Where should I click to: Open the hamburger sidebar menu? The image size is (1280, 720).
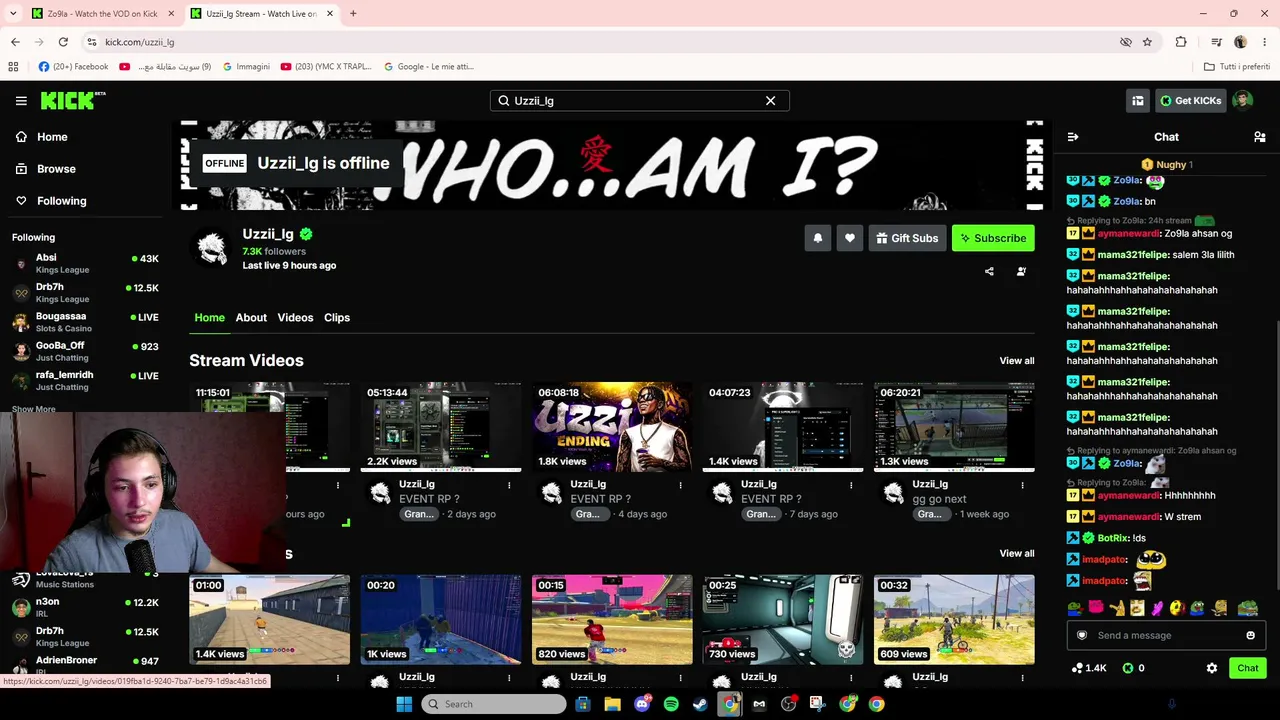coord(21,100)
